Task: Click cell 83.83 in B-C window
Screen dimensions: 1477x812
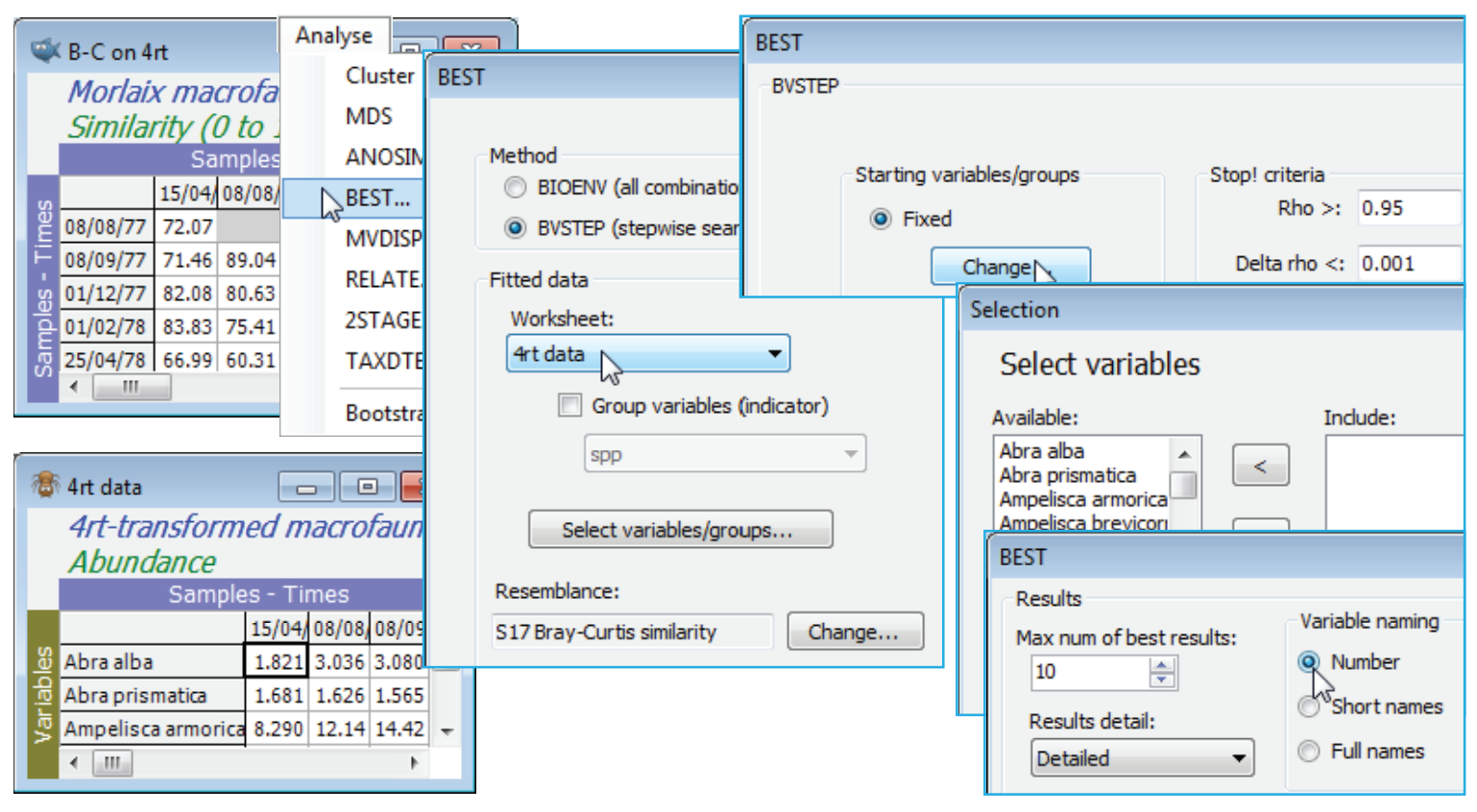Action: (186, 327)
